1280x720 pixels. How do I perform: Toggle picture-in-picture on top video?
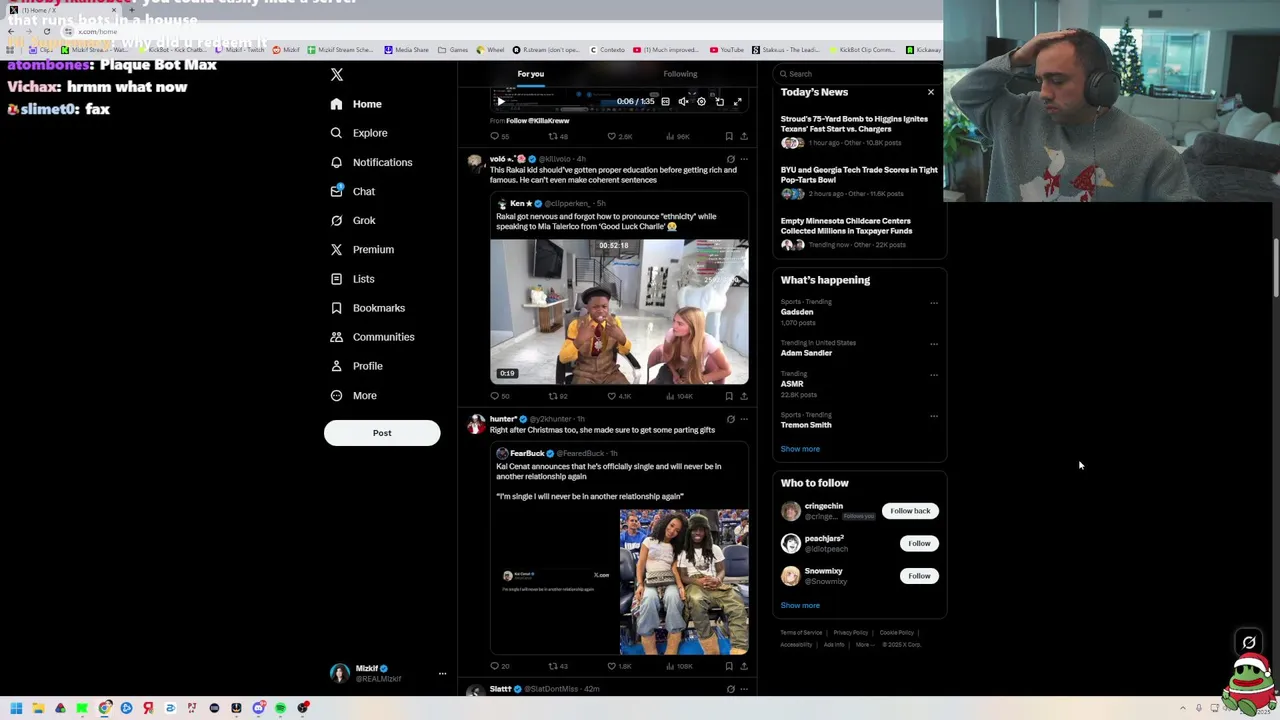[719, 101]
